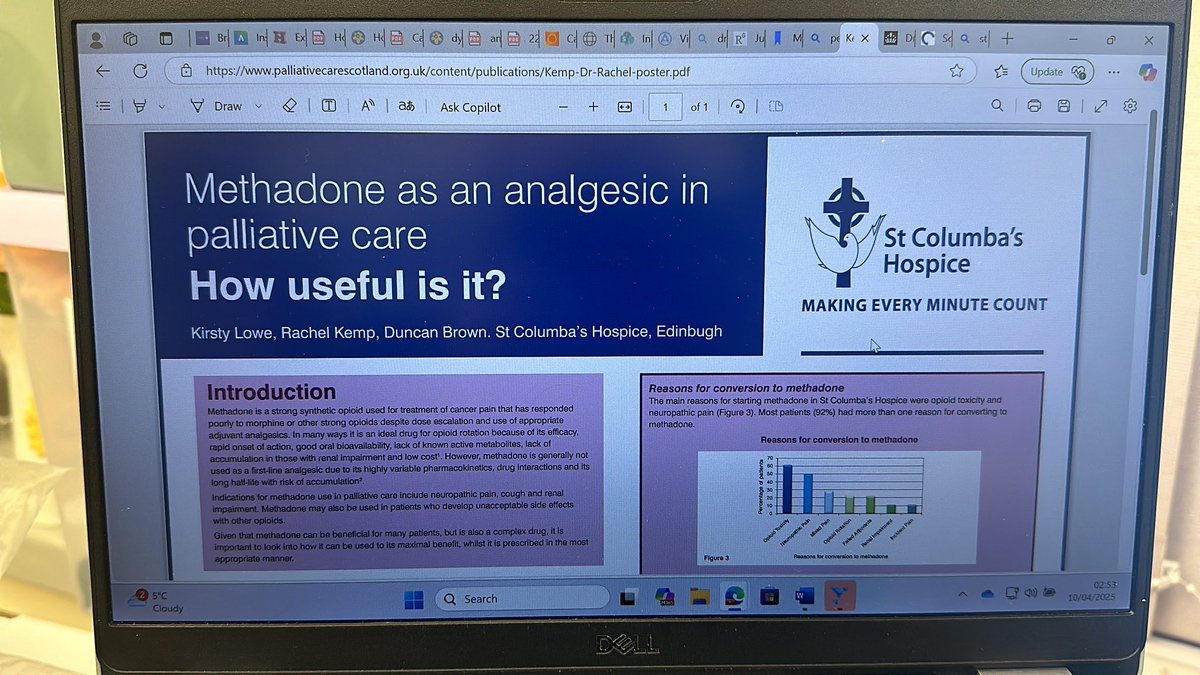Viewport: 1200px width, 675px height.
Task: Save the PDF with the save icon
Action: coord(1065,106)
